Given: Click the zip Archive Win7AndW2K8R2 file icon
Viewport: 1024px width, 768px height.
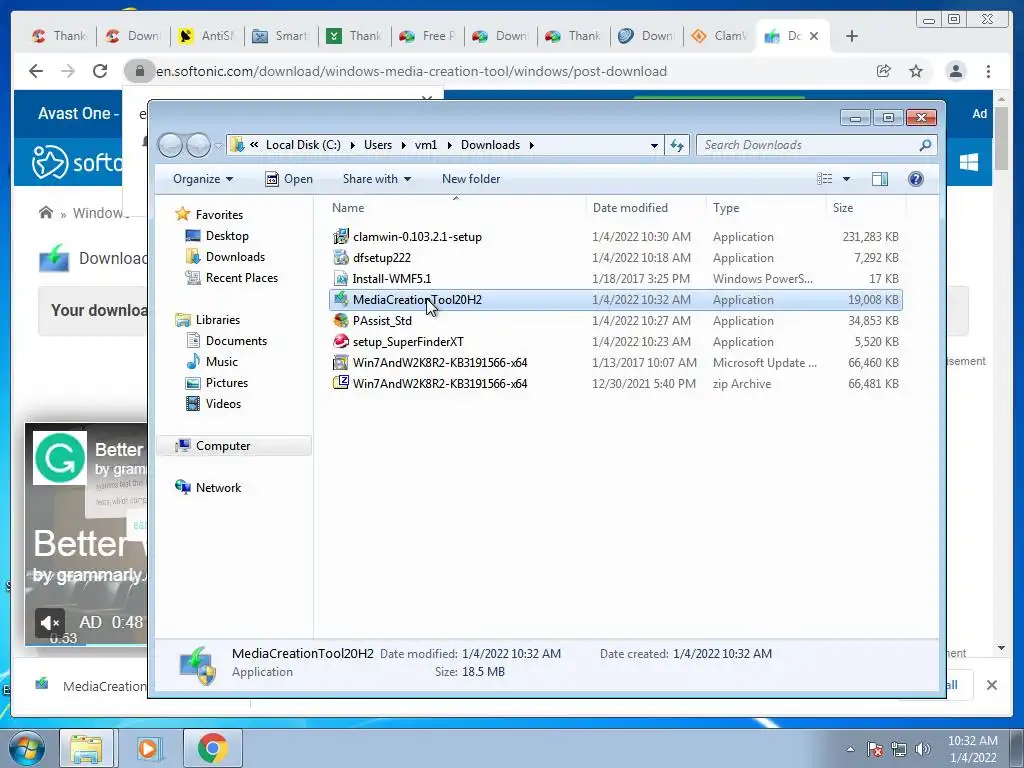Looking at the screenshot, I should click(x=341, y=383).
